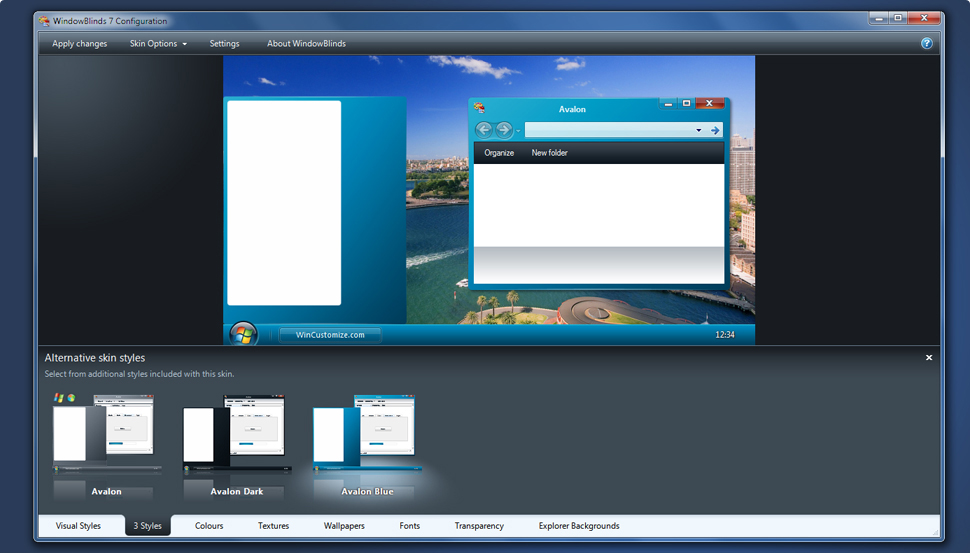Click the white start menu panel in preview
Viewport: 970px width, 553px height.
284,203
